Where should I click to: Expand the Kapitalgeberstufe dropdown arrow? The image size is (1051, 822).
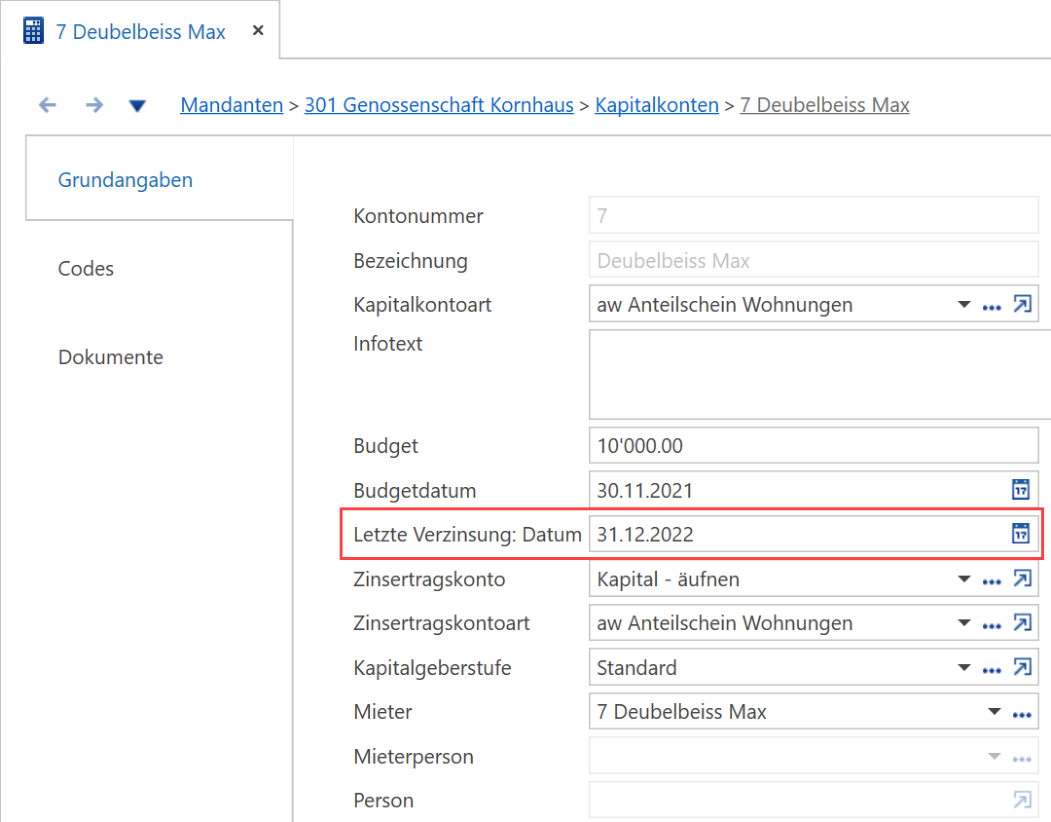pos(964,667)
